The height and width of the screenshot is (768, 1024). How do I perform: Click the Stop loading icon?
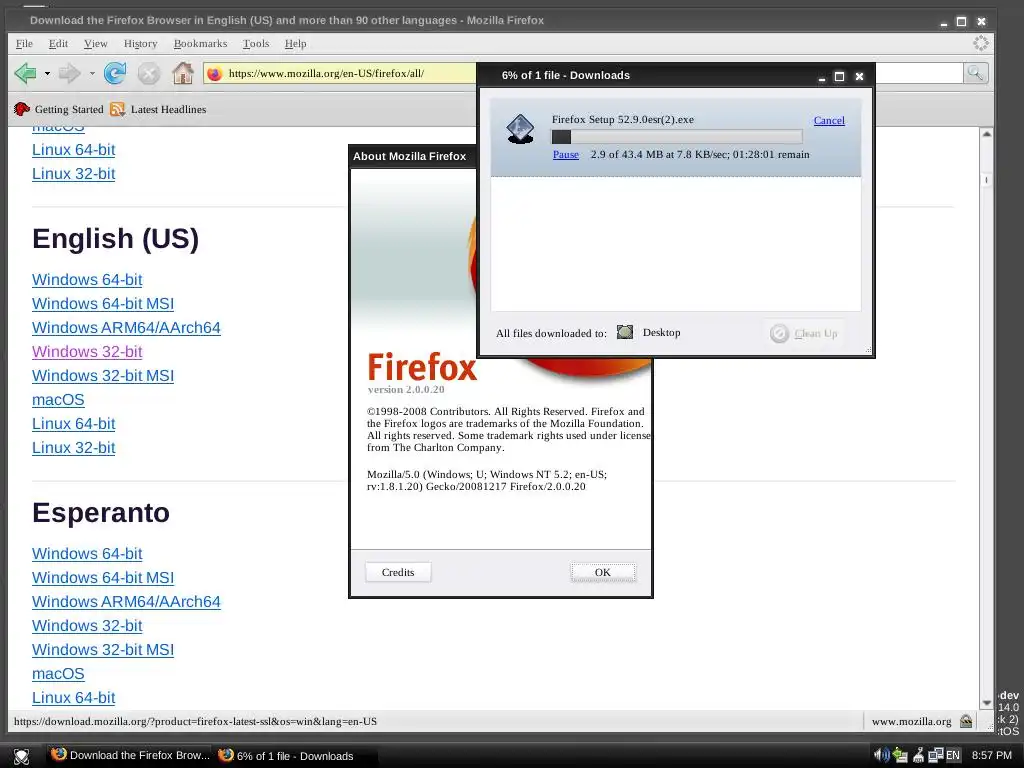point(149,74)
